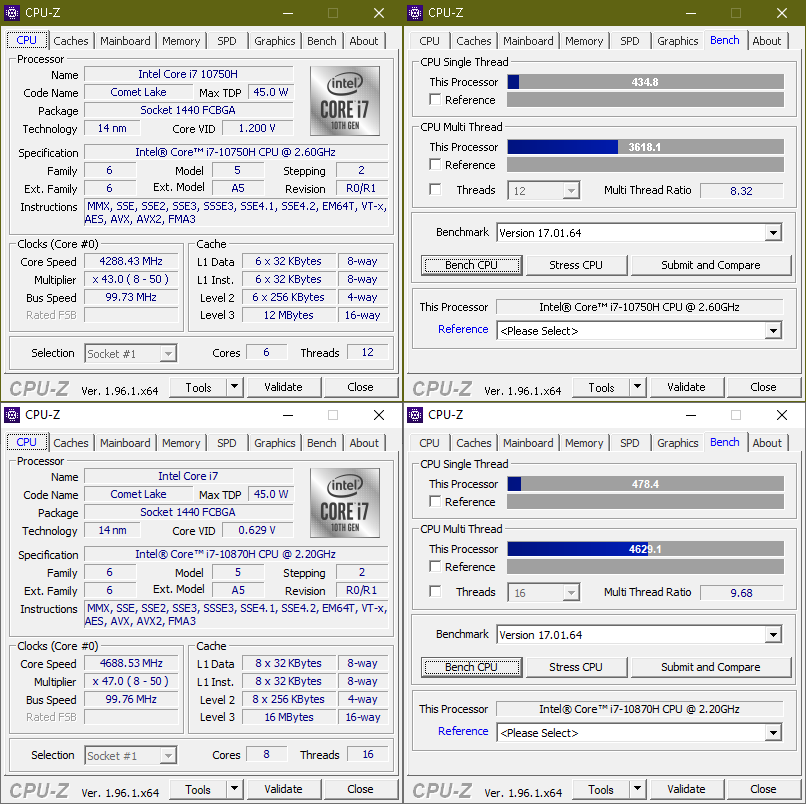Open About tab in i7-10870H Bench window
The width and height of the screenshot is (806, 804).
click(767, 443)
